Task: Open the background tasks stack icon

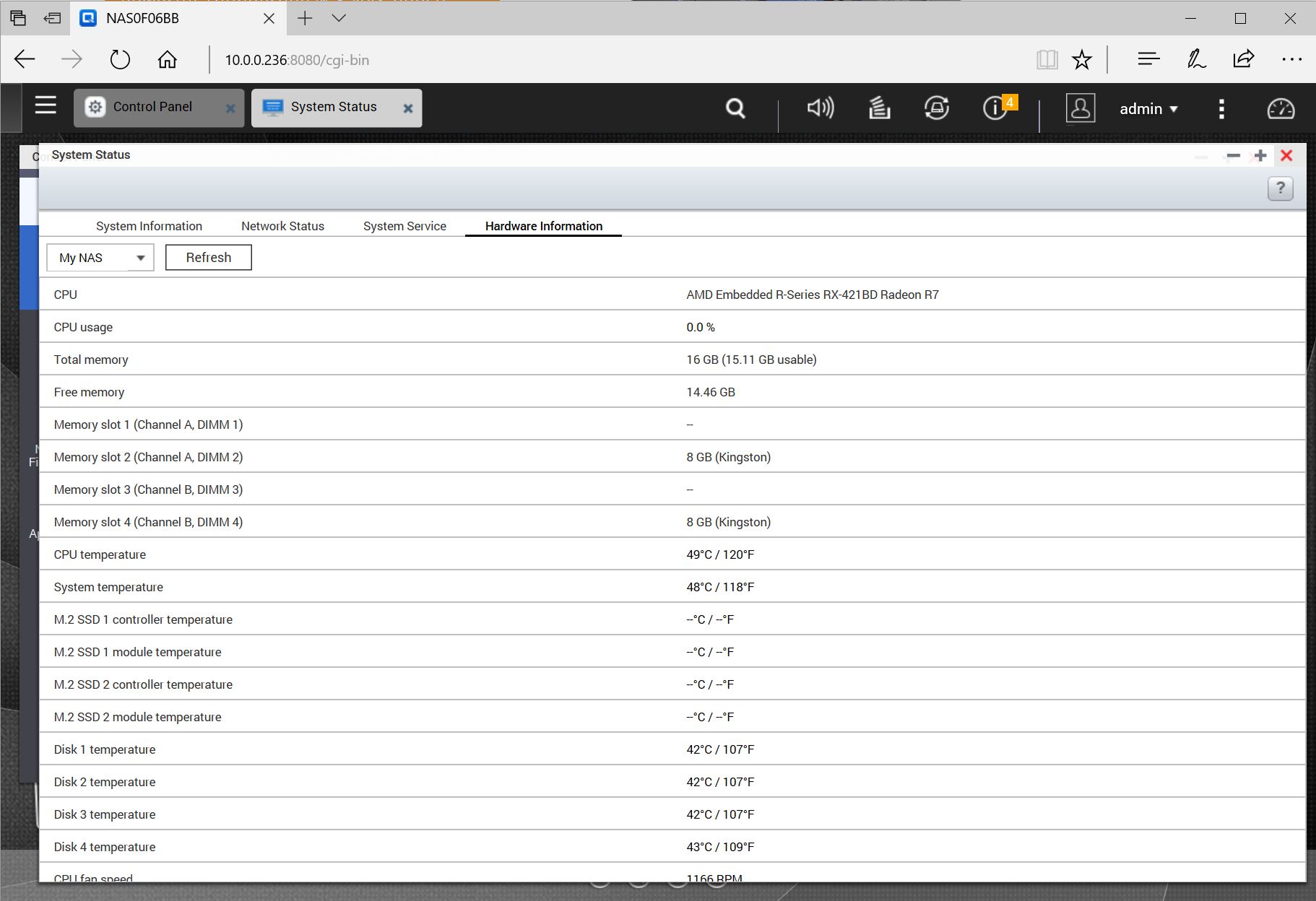Action: pyautogui.click(x=879, y=108)
